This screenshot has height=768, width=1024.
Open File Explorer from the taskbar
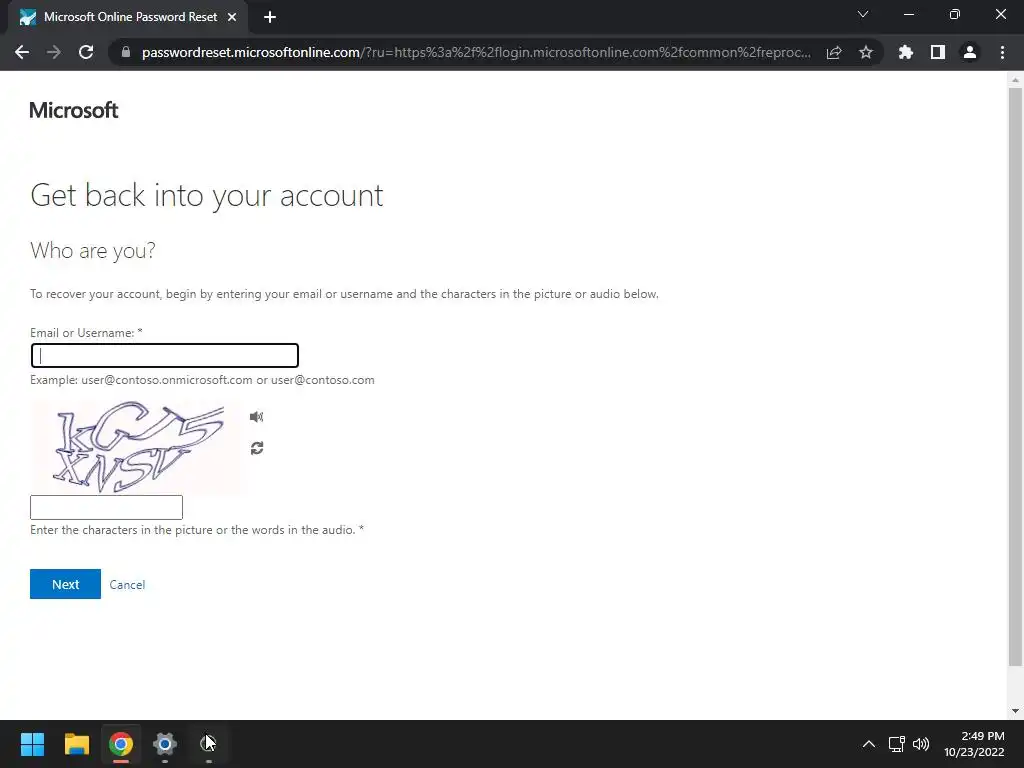(76, 744)
